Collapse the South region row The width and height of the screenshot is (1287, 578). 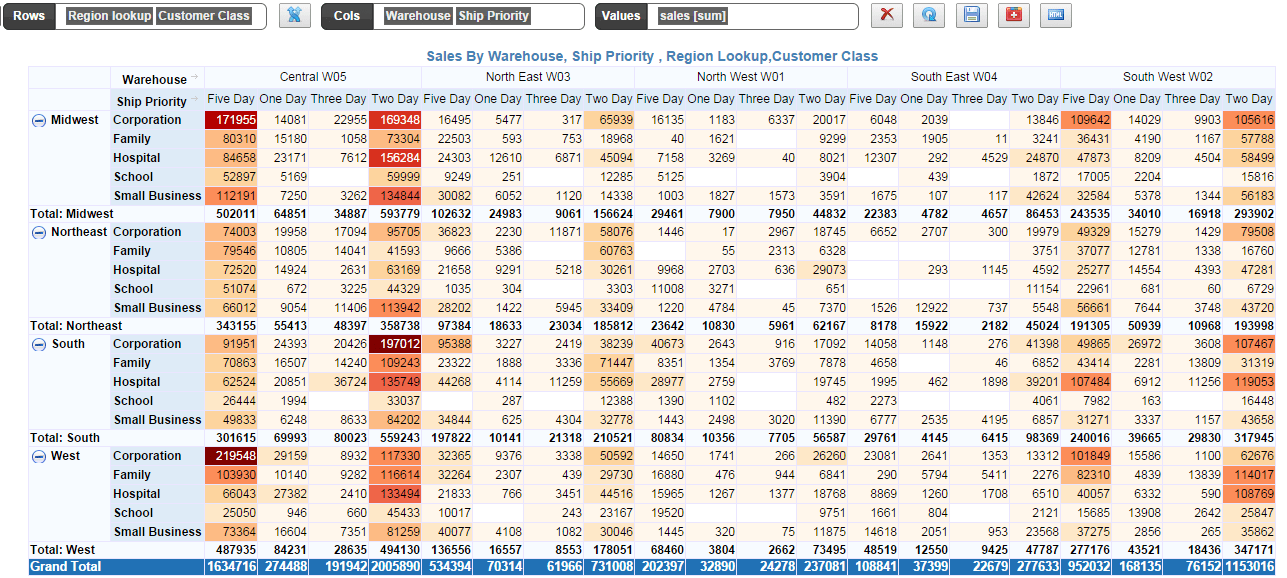point(38,343)
